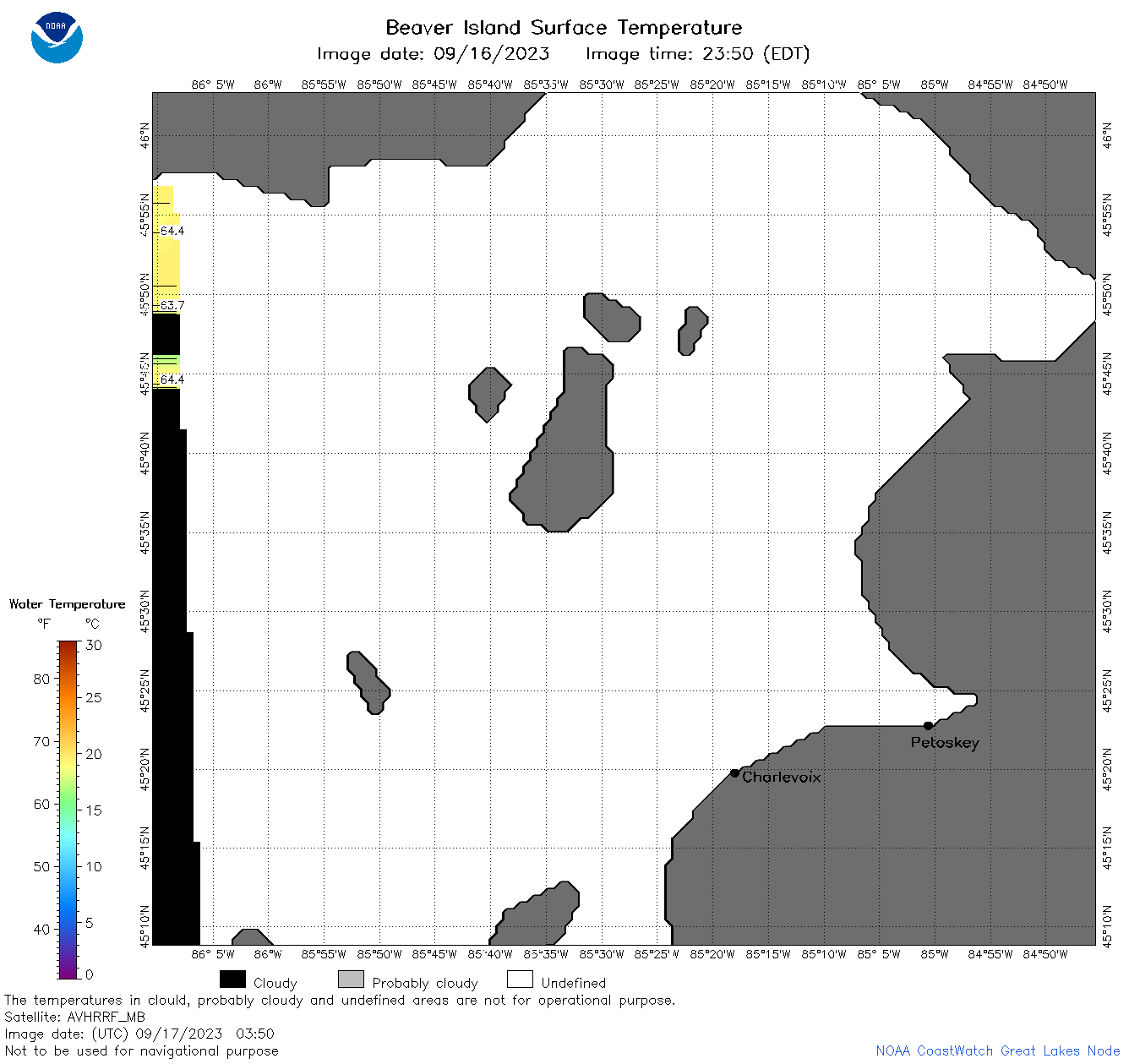Click the "Petoskey" map label
1129x1064 pixels.
tap(945, 743)
